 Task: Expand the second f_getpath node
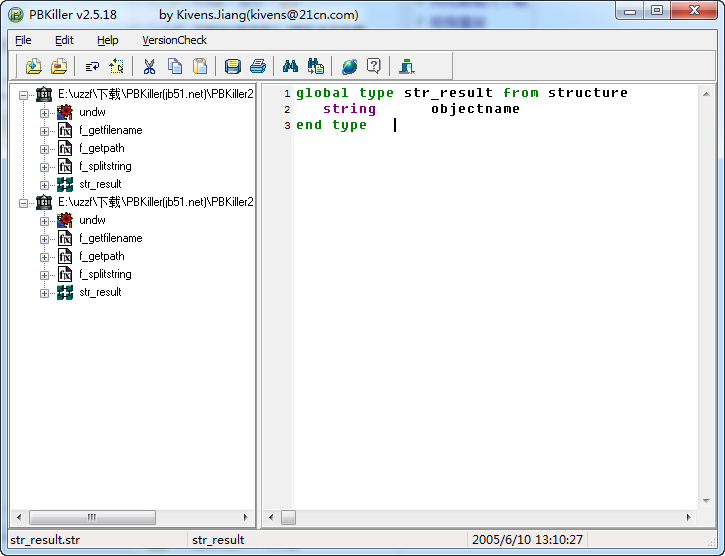(44, 256)
